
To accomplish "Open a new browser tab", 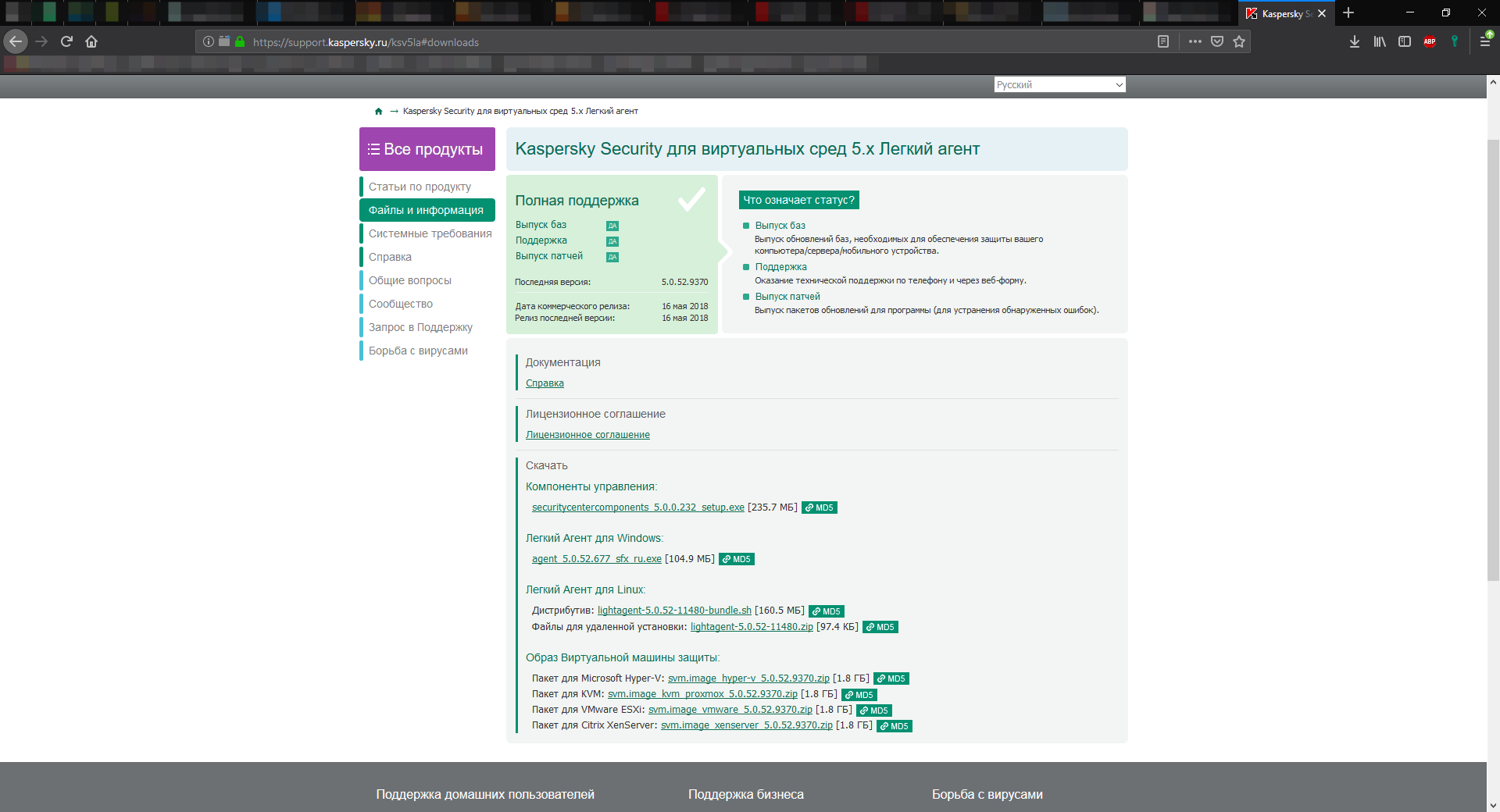I will (1348, 13).
